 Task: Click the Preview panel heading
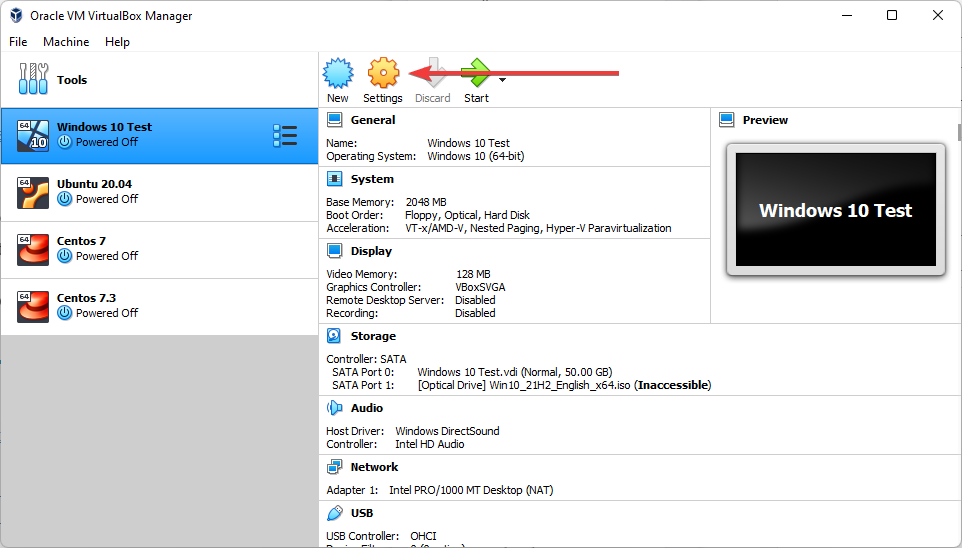click(x=765, y=120)
